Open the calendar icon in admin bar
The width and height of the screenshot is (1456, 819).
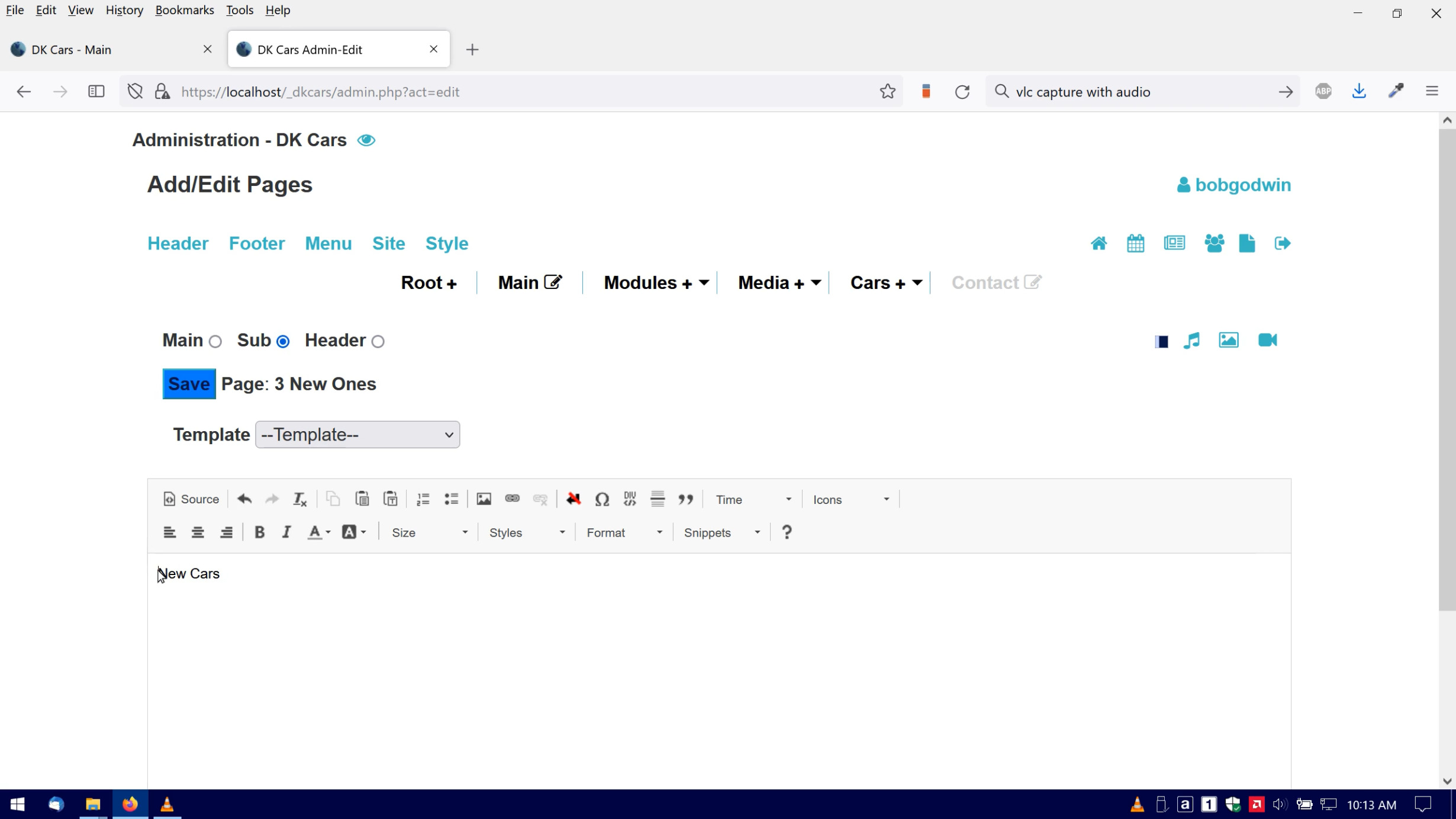pyautogui.click(x=1135, y=243)
